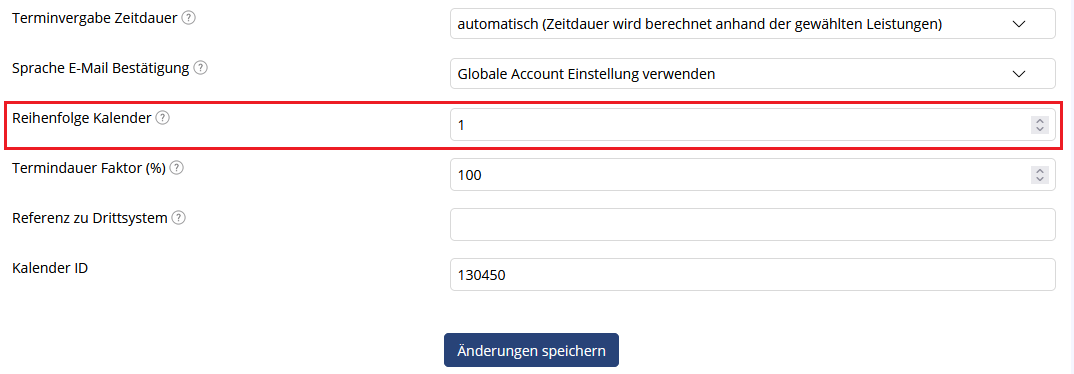
Task: Click the Referenz zu Drittsystem label text
Action: click(90, 218)
